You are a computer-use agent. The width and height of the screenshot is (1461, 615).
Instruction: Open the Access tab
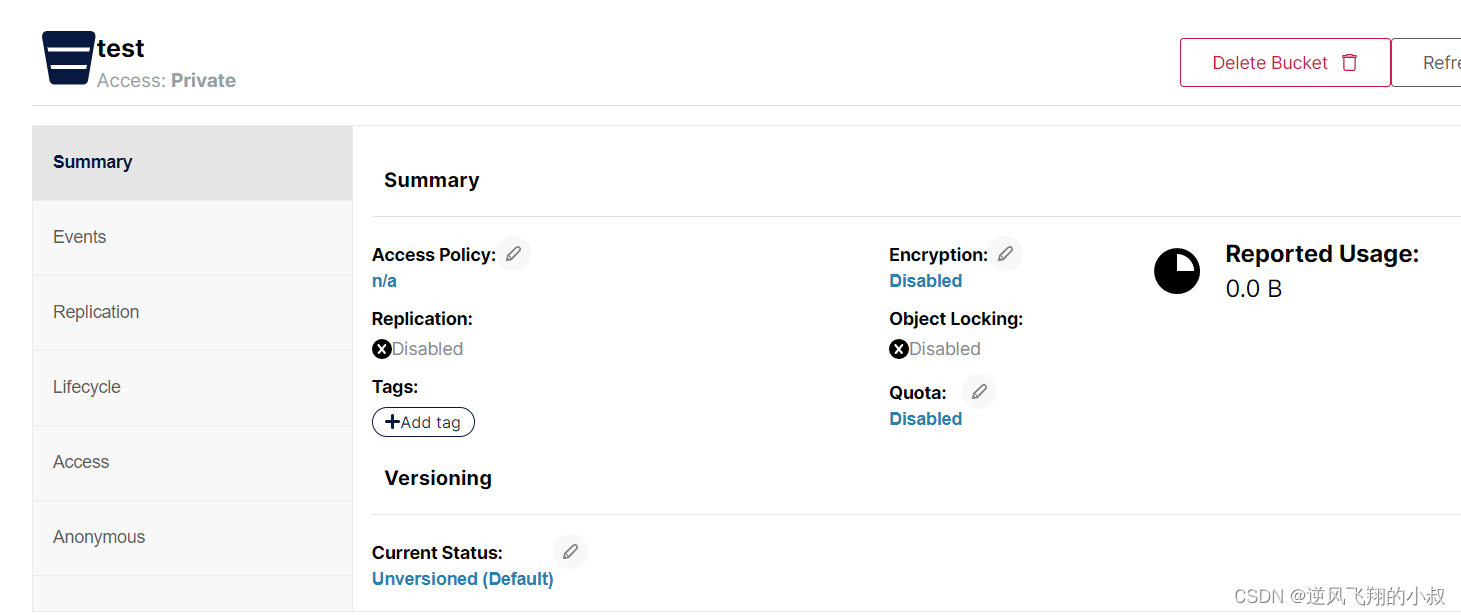tap(192, 463)
